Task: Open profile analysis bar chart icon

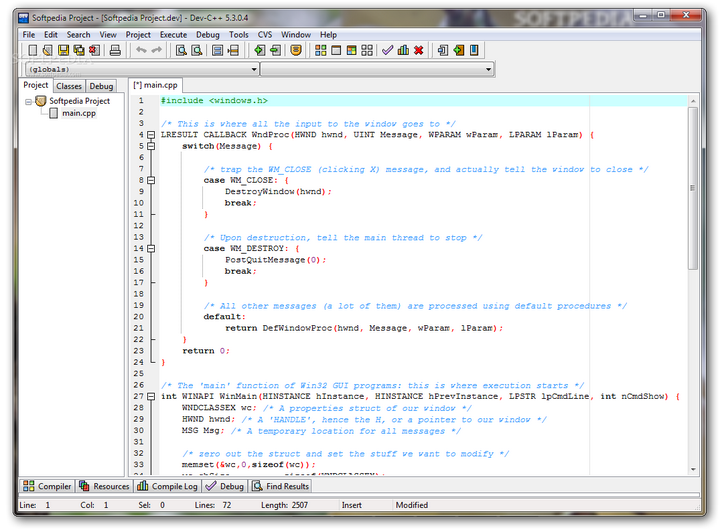Action: point(403,50)
